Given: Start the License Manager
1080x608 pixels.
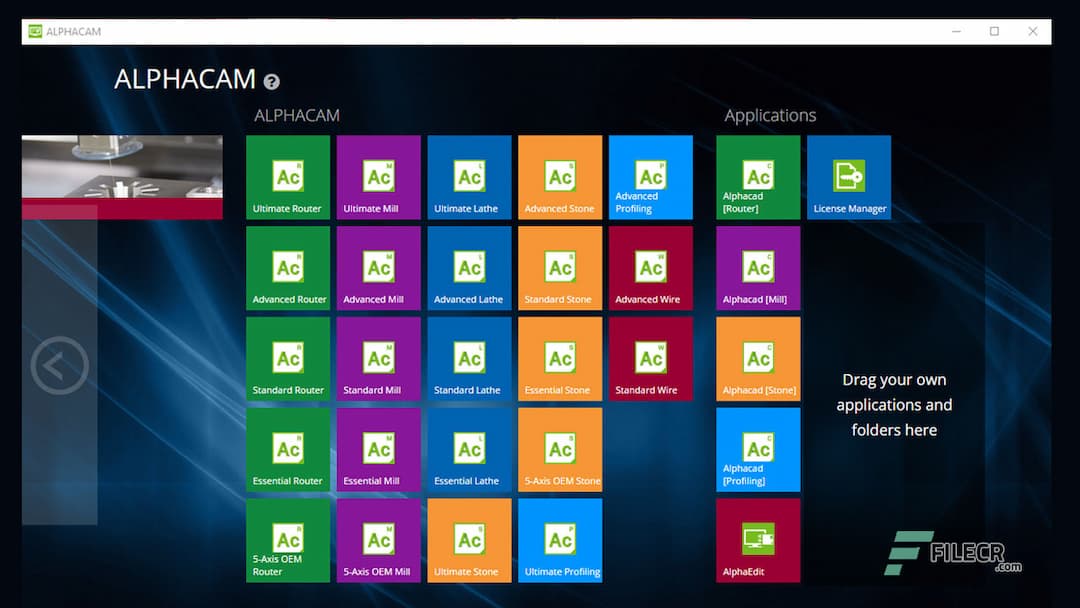Looking at the screenshot, I should pyautogui.click(x=848, y=176).
